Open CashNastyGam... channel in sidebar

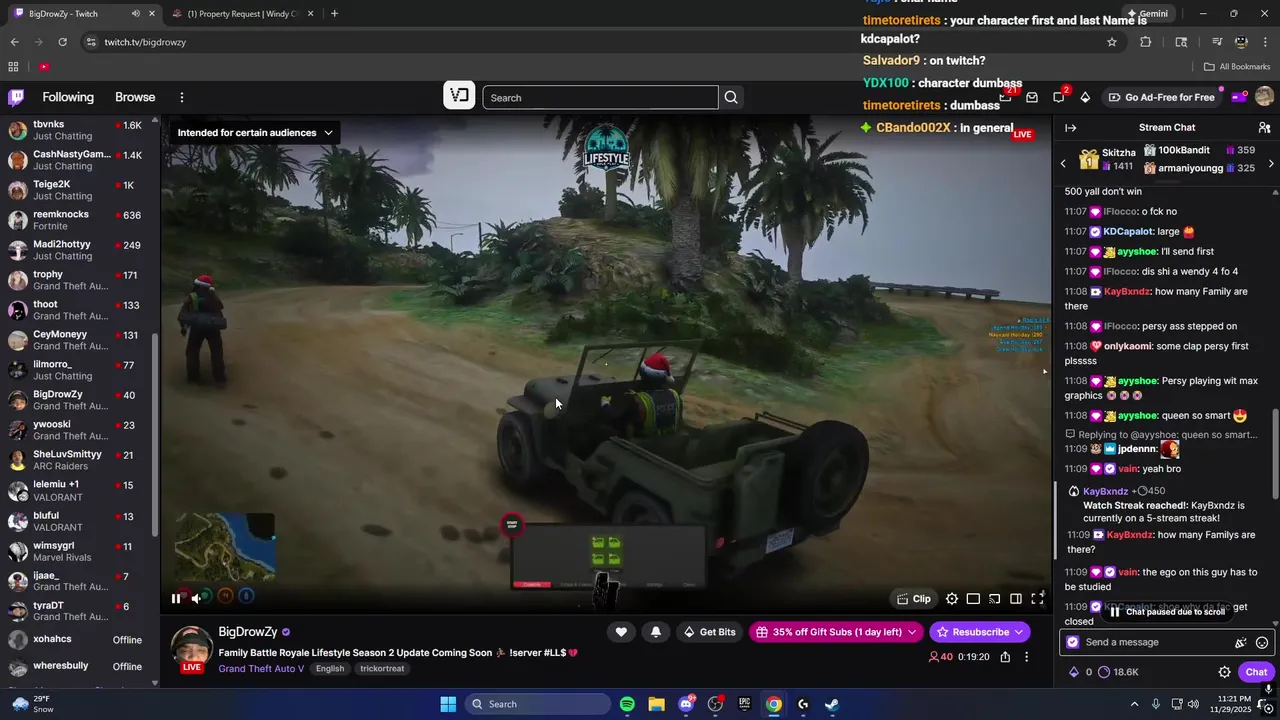coord(78,160)
